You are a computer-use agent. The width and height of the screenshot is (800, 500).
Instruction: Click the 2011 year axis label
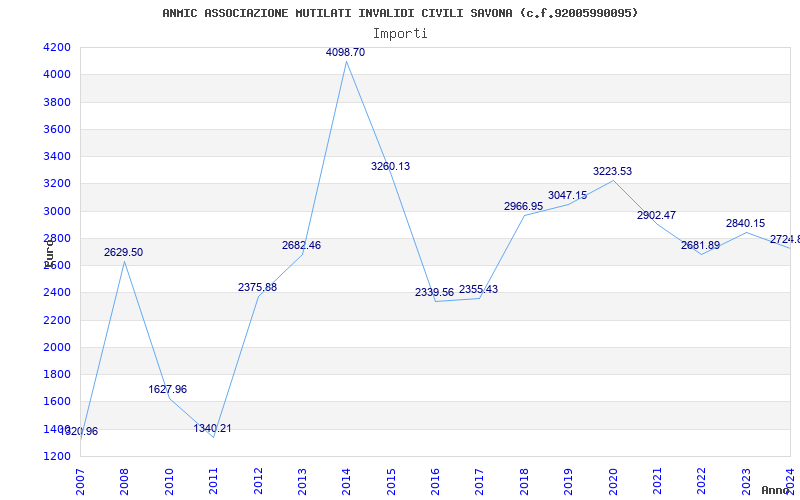(x=213, y=481)
